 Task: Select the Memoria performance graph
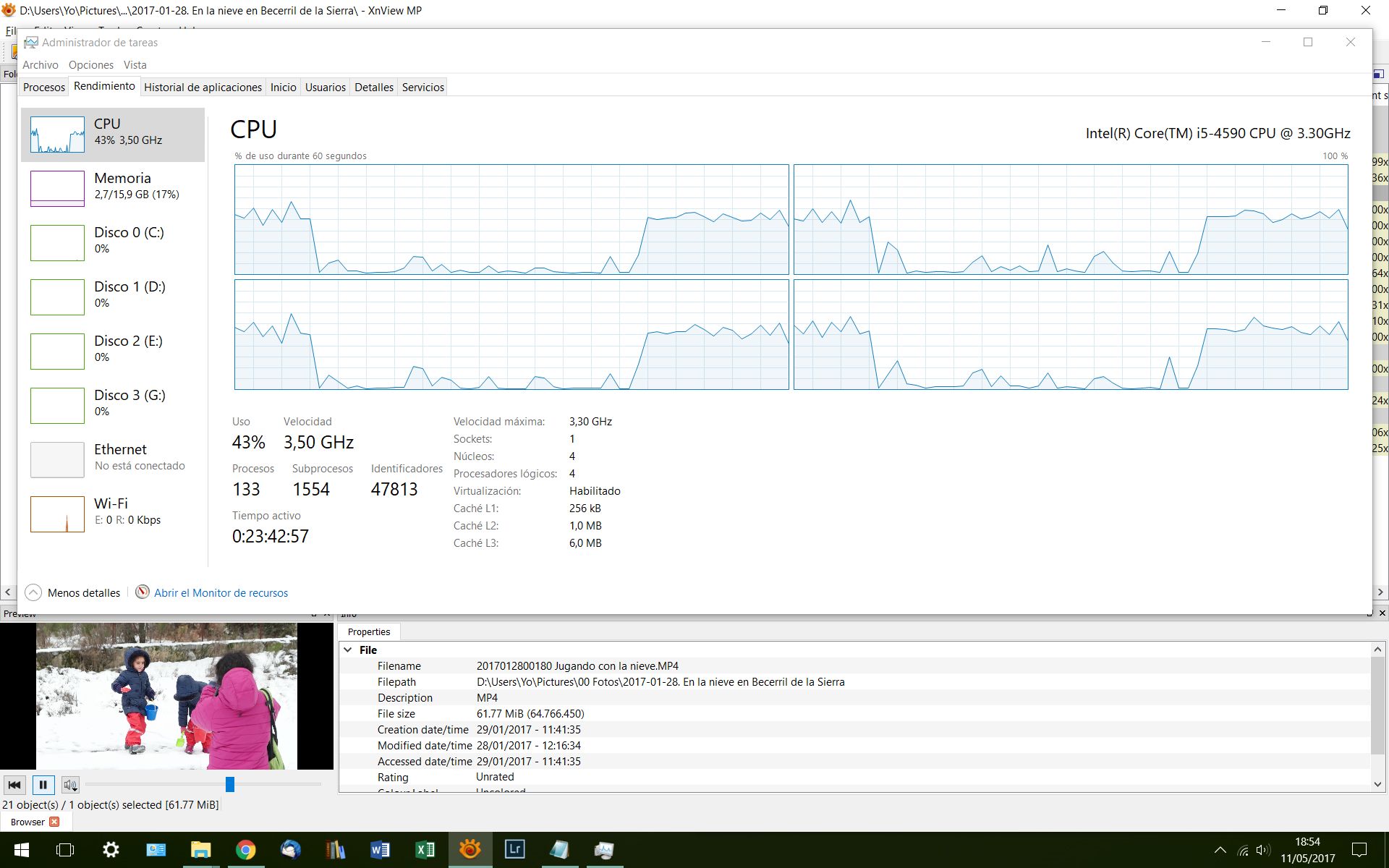tap(57, 188)
